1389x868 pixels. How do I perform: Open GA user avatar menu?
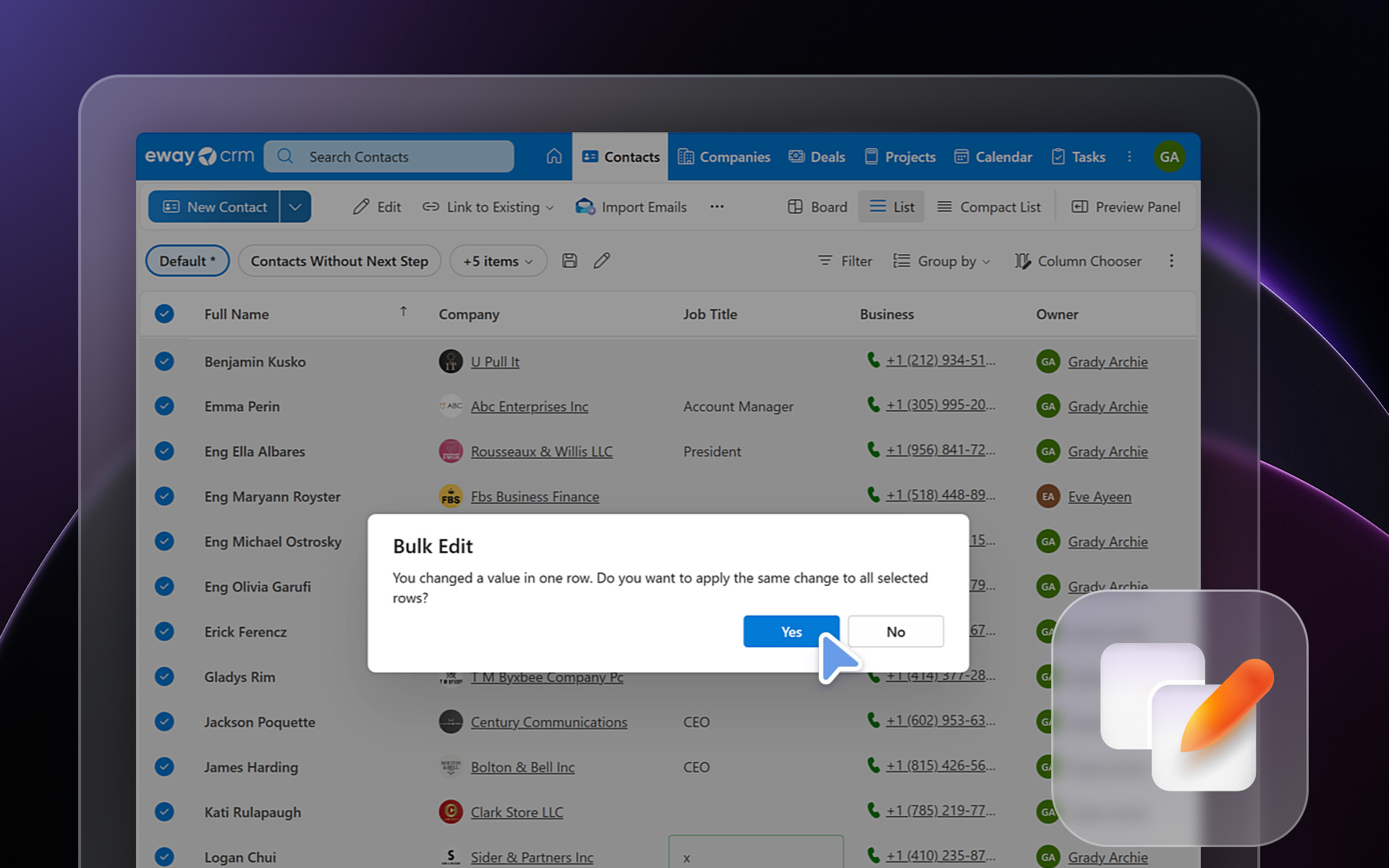pos(1169,156)
